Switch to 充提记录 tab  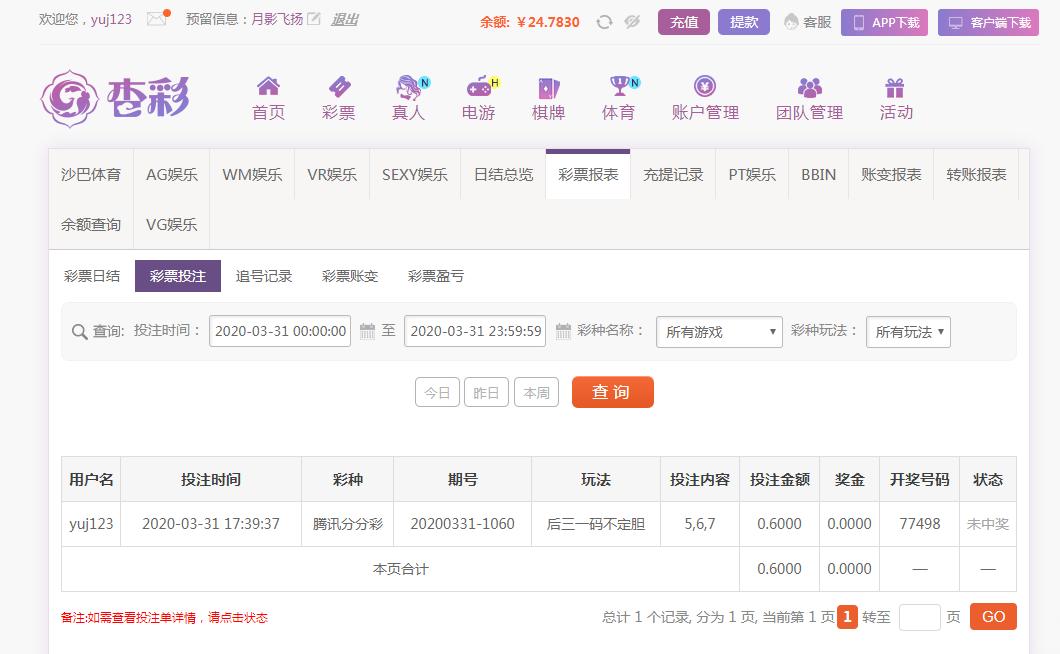[673, 174]
